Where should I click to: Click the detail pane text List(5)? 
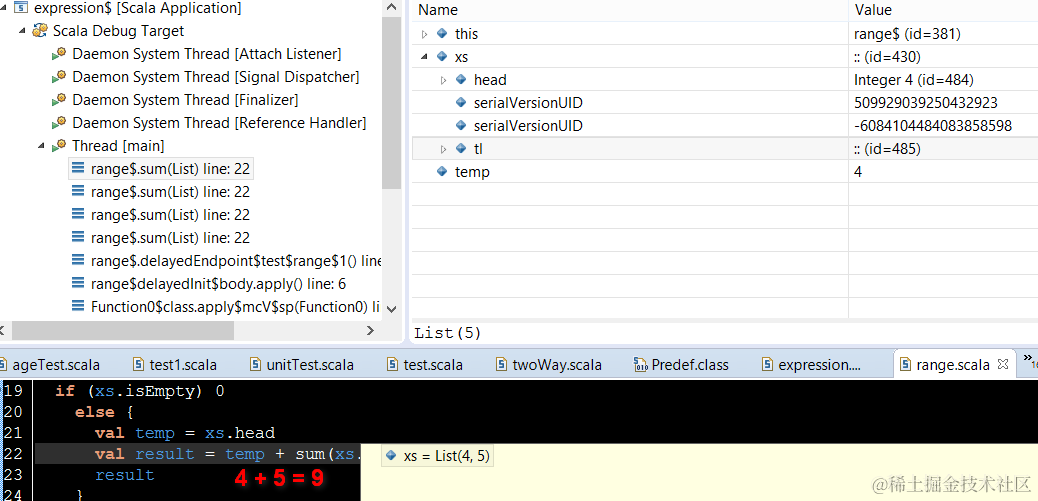click(448, 333)
